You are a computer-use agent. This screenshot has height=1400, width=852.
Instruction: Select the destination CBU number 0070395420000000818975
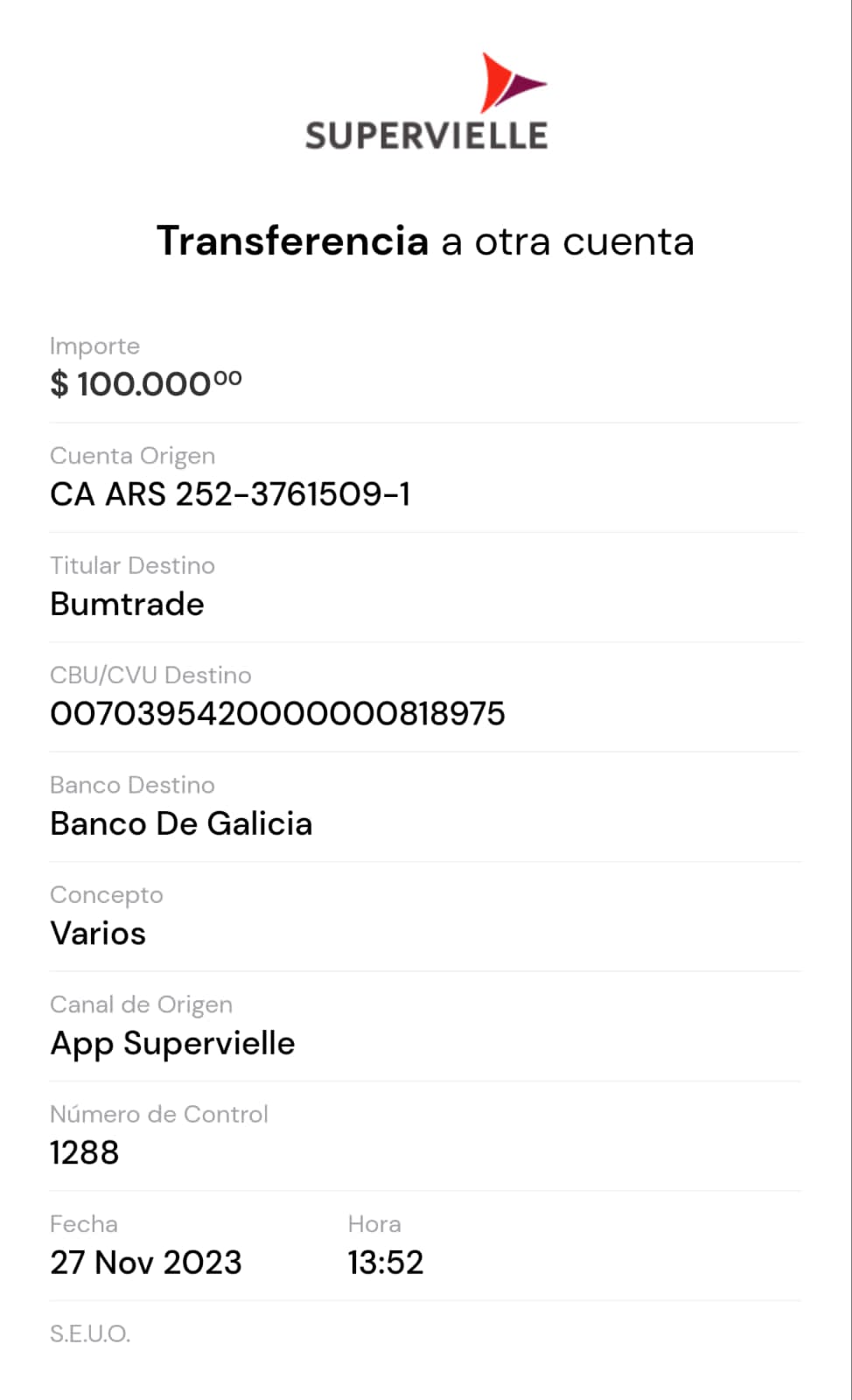pyautogui.click(x=277, y=713)
